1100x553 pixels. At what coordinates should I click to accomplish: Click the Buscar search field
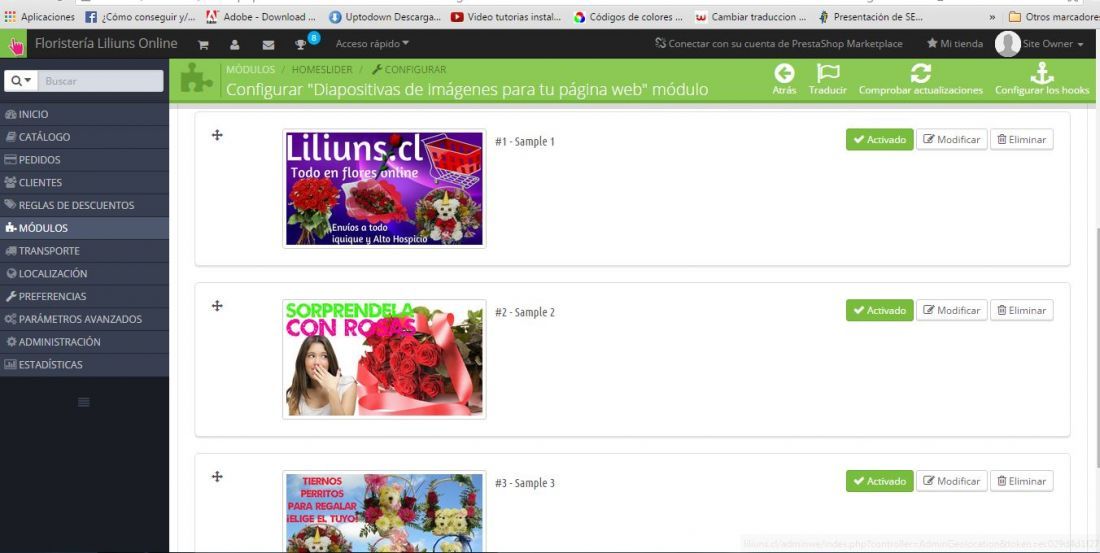click(x=100, y=81)
